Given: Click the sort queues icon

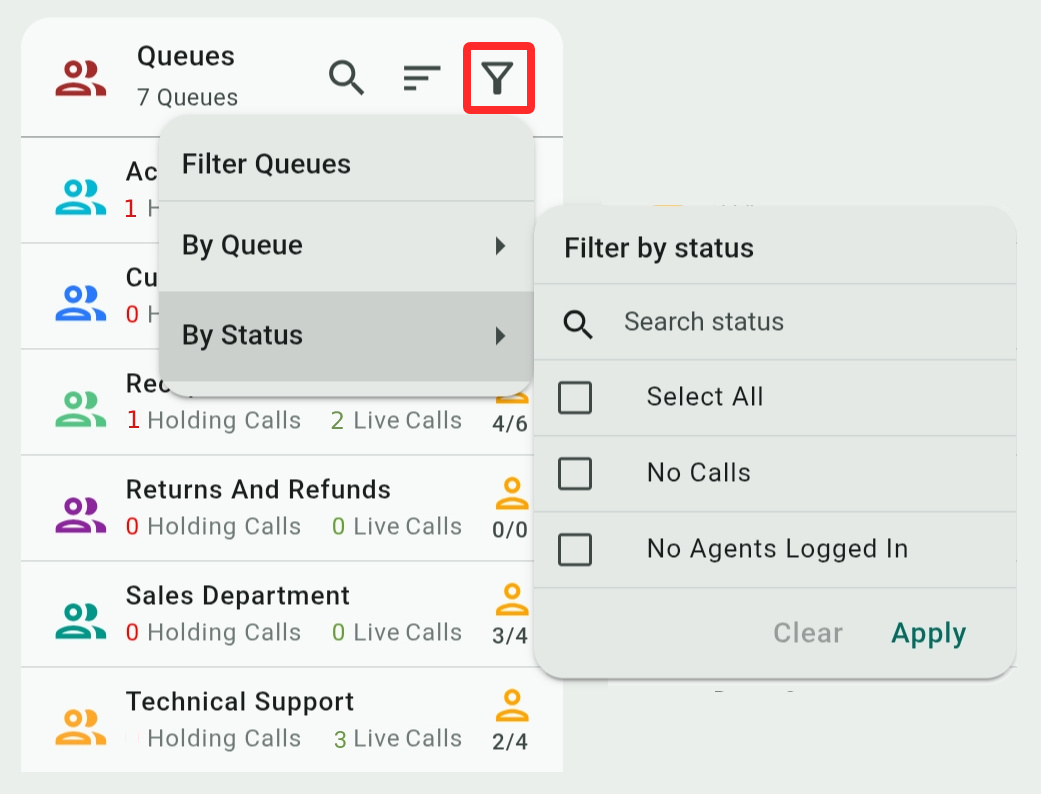Looking at the screenshot, I should click(x=422, y=77).
